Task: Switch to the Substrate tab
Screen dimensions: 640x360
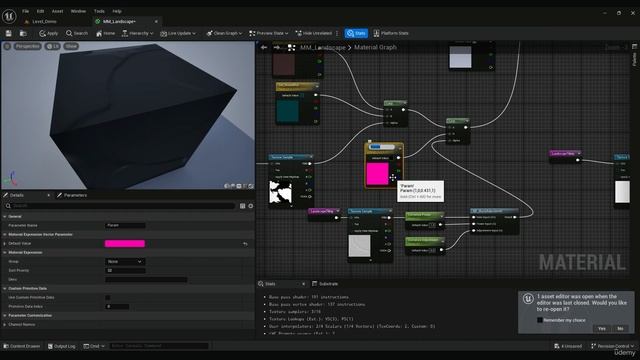Action: 325,284
